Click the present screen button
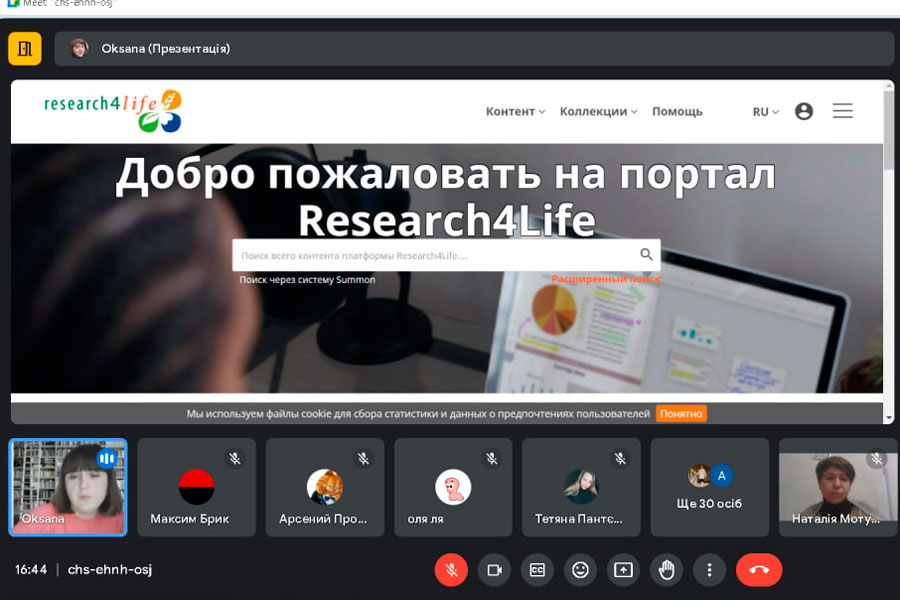This screenshot has width=900, height=600. point(623,570)
